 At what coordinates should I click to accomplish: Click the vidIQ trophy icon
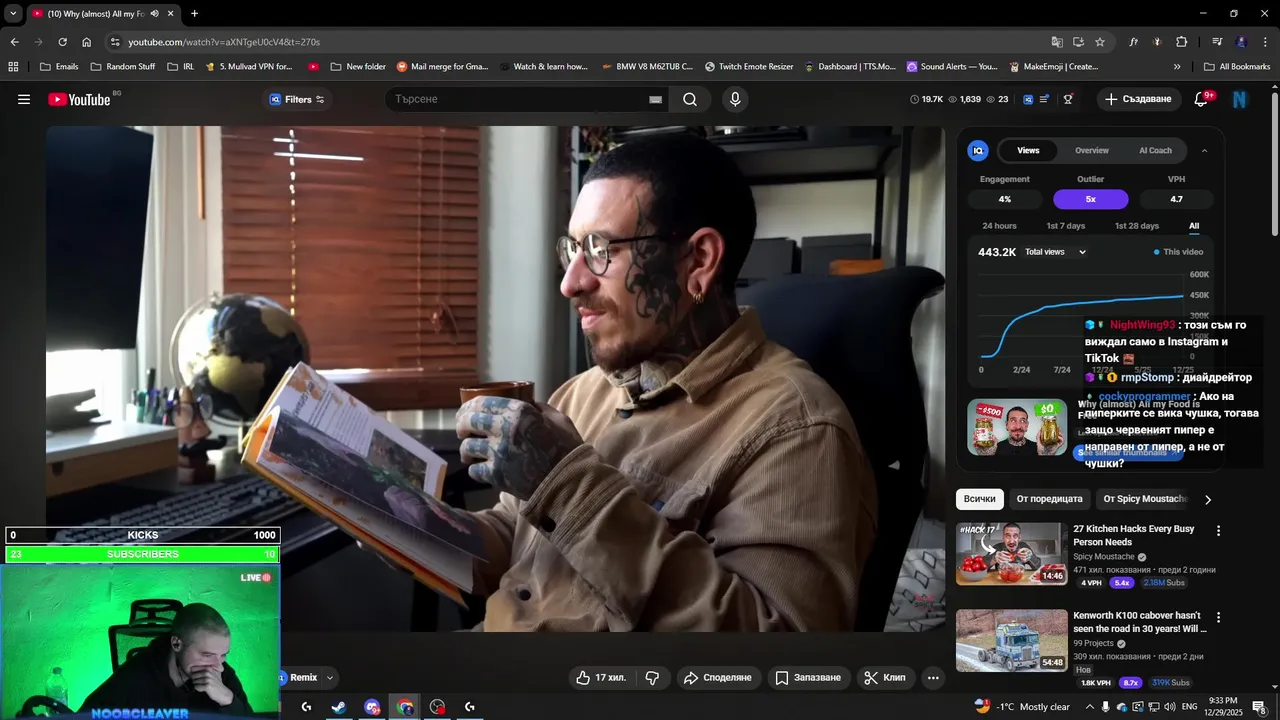point(1068,99)
